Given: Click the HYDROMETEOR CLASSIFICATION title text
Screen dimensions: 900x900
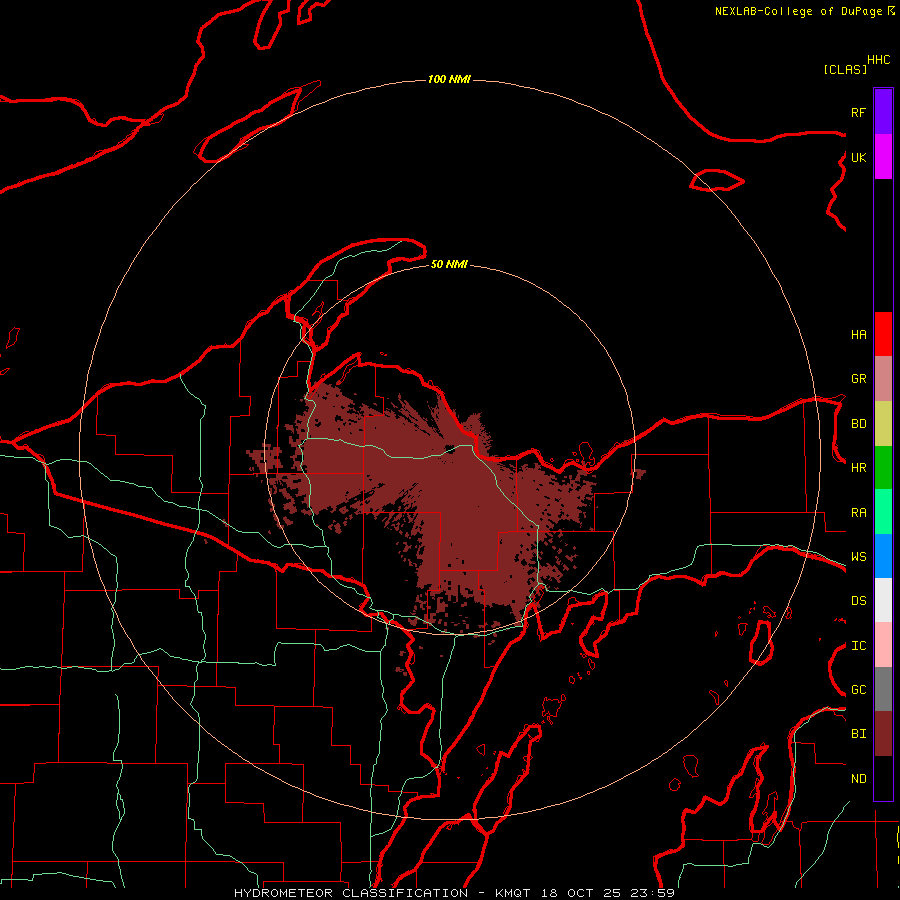Looking at the screenshot, I should (351, 893).
